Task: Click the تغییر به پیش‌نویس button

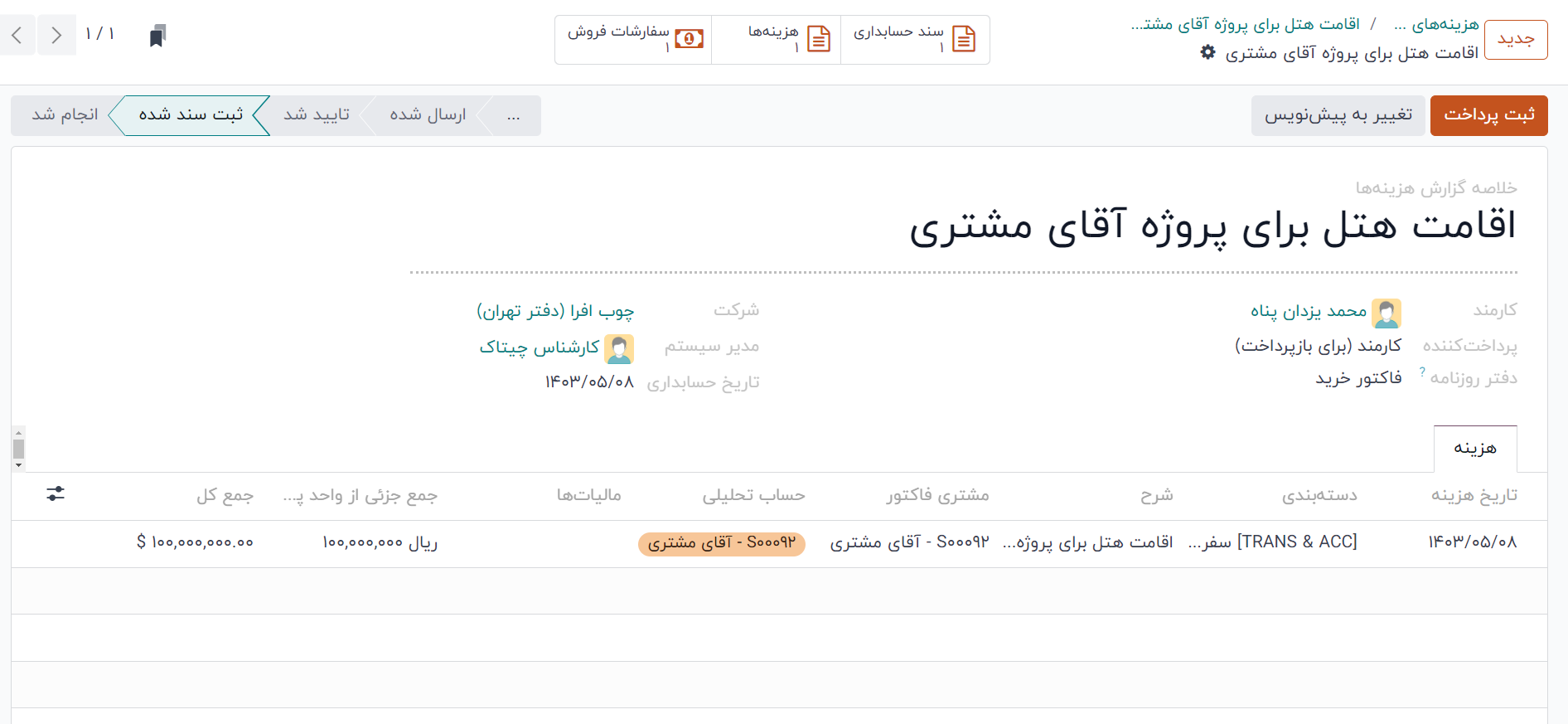Action: click(1338, 115)
